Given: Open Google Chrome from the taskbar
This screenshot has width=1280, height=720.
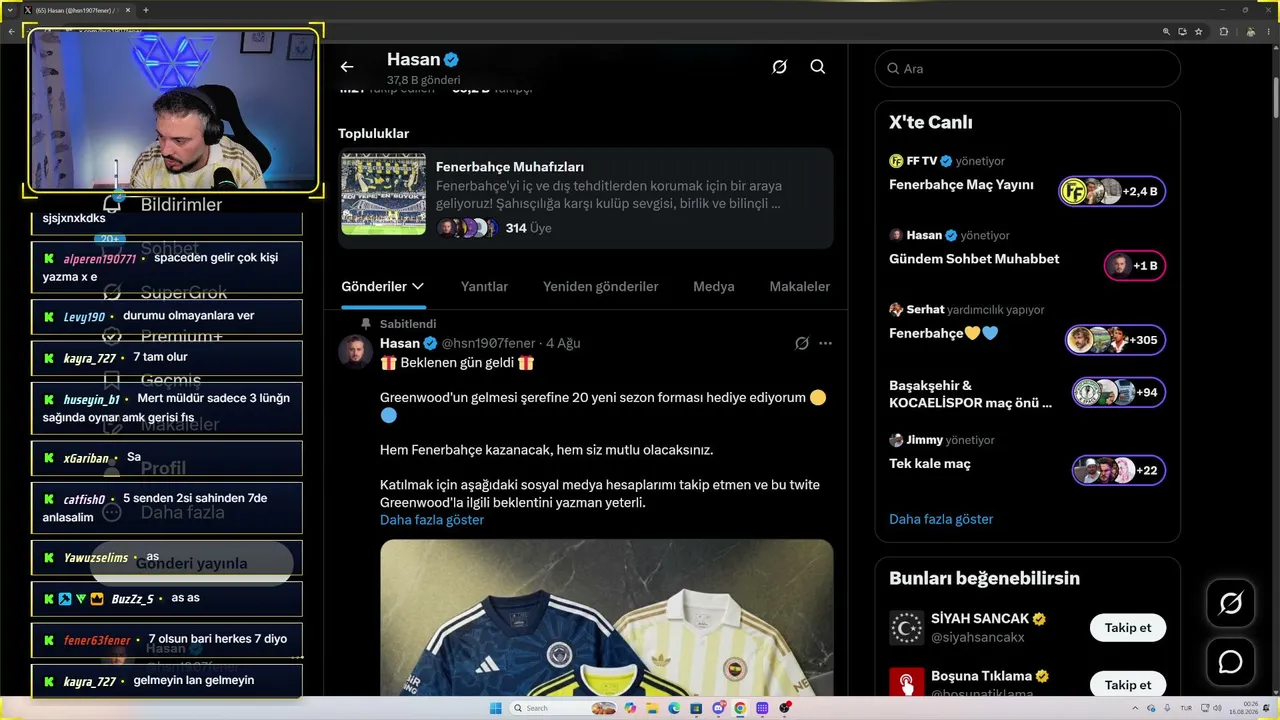Looking at the screenshot, I should [x=740, y=708].
